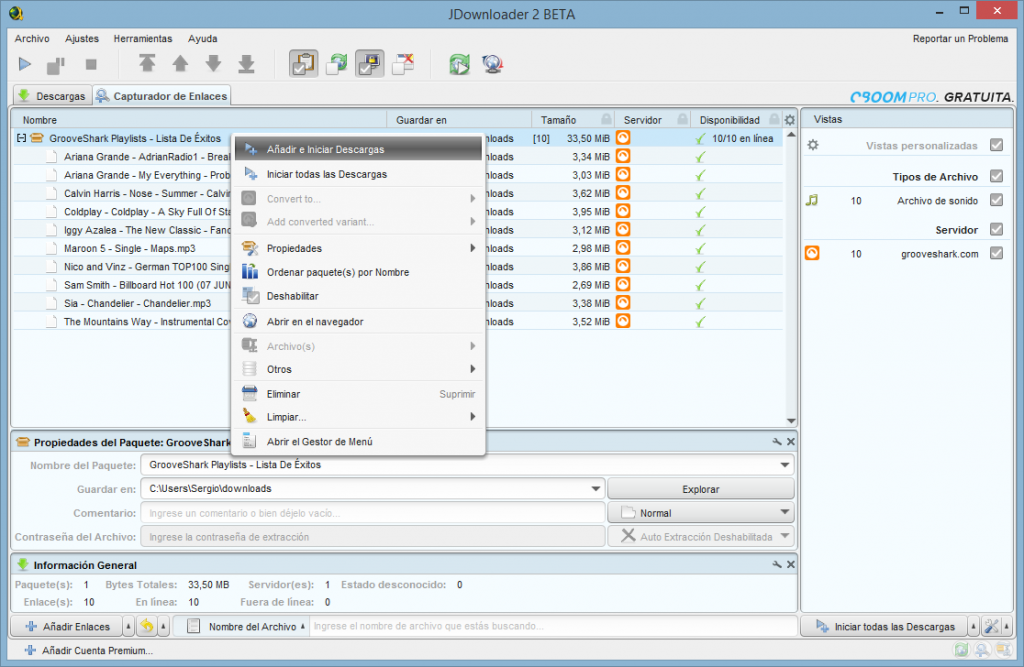Select Abrir en el navegador
This screenshot has width=1024, height=667.
pos(359,321)
